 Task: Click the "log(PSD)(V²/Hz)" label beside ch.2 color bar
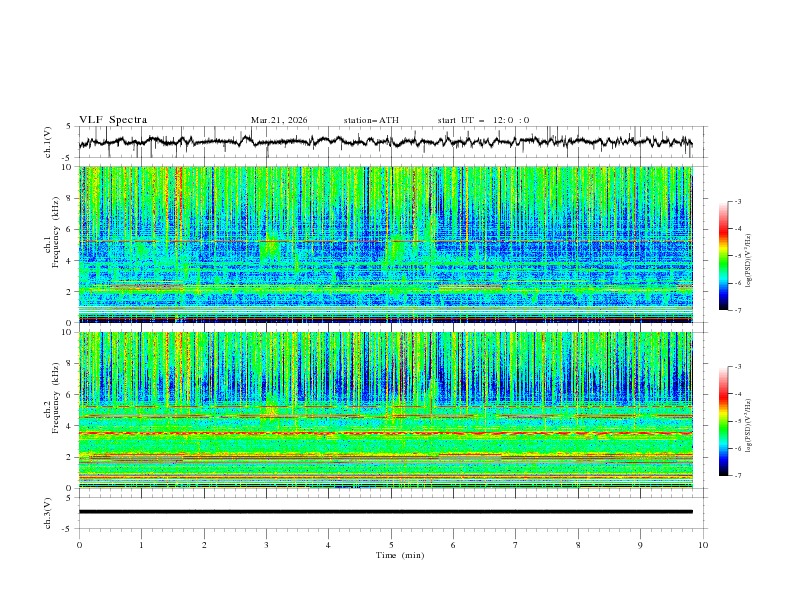pos(749,425)
